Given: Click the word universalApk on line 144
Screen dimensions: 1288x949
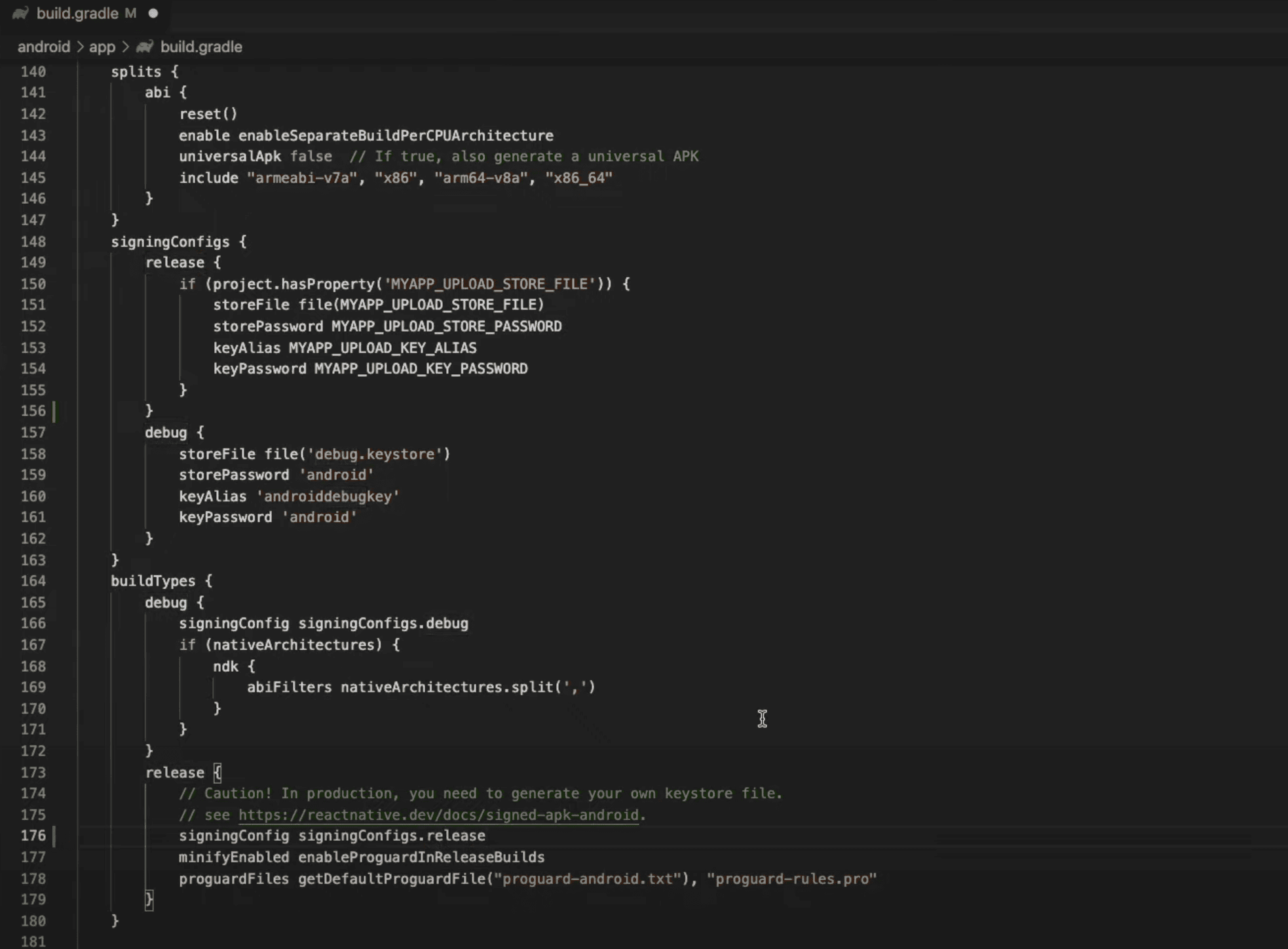Looking at the screenshot, I should tap(229, 156).
